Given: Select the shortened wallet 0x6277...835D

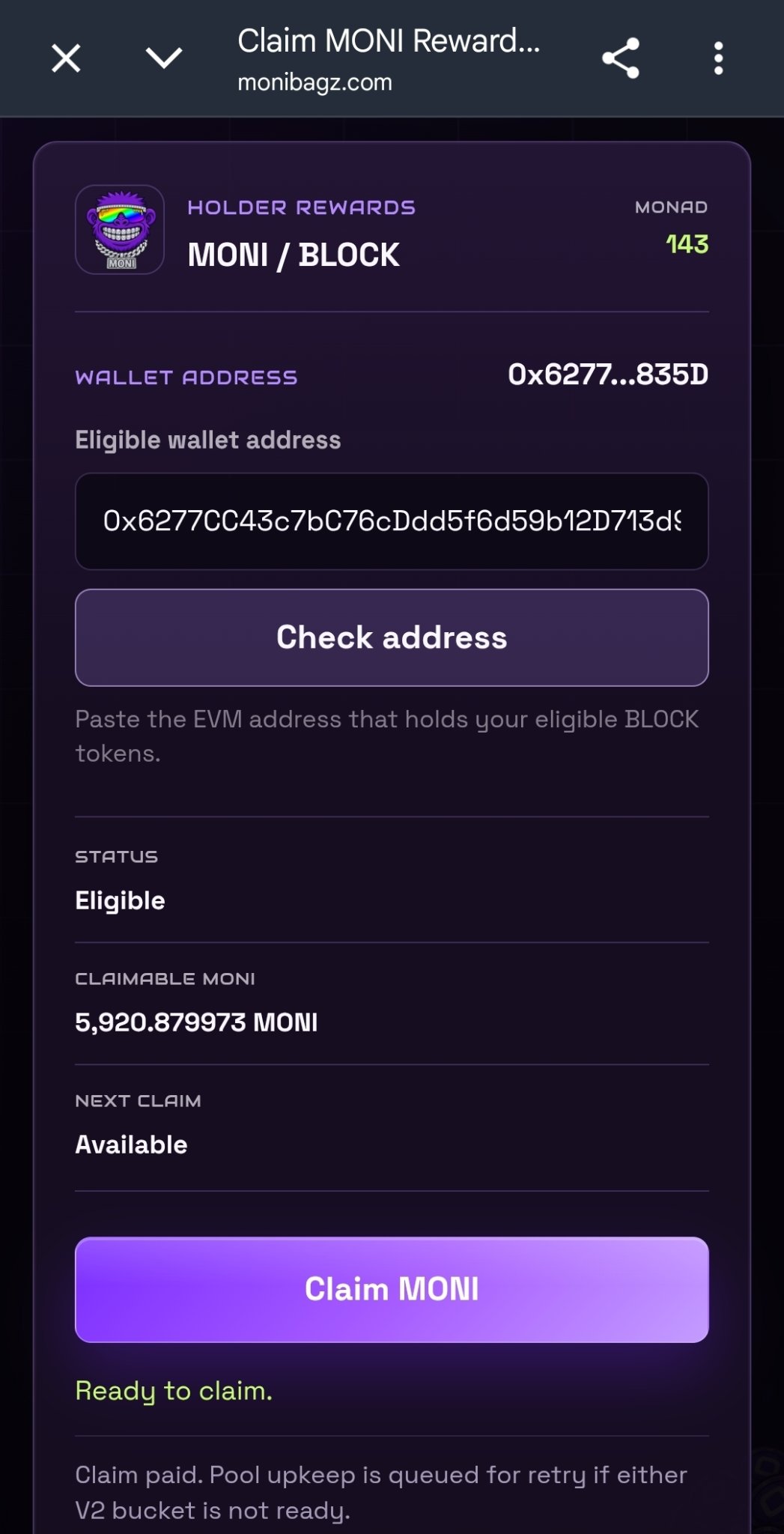Looking at the screenshot, I should 608,375.
